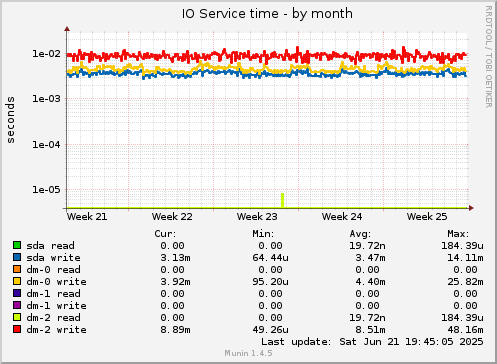Click dm-0 write minimum value 95.20u
Image resolution: width=497 pixels, height=364 pixels.
coord(270,282)
